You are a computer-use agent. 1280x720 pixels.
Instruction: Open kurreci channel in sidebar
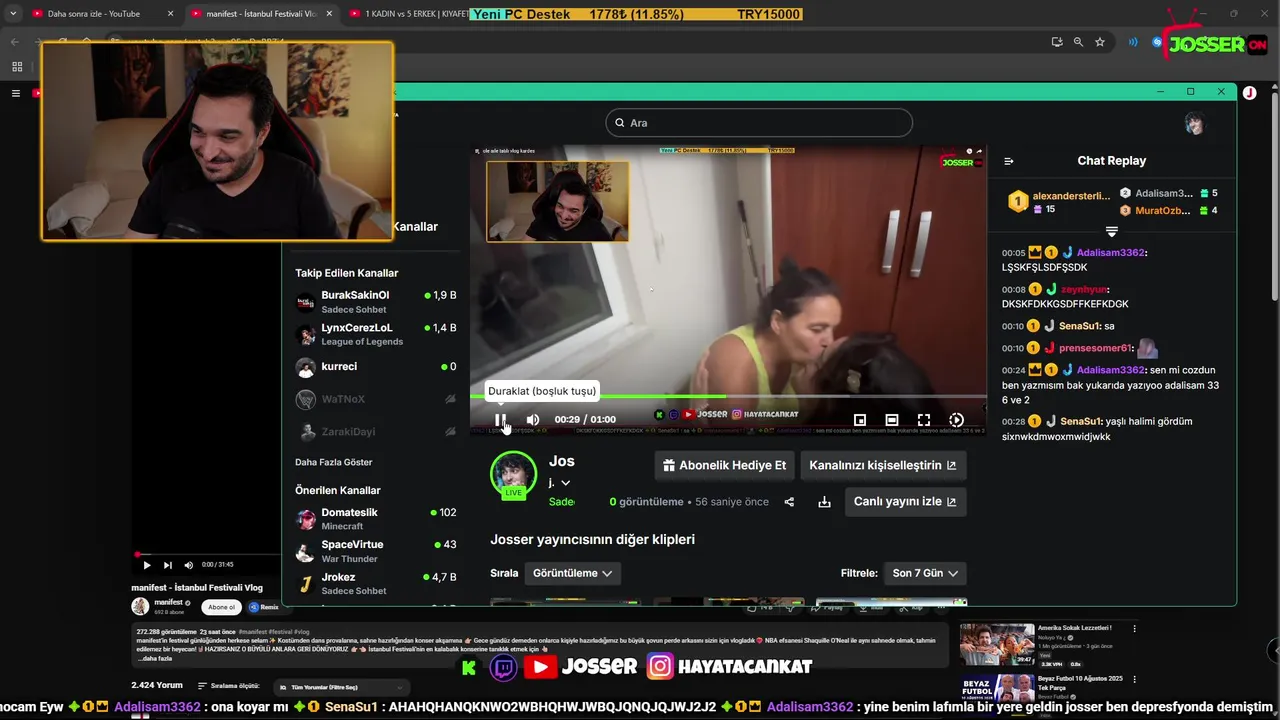tap(377, 367)
